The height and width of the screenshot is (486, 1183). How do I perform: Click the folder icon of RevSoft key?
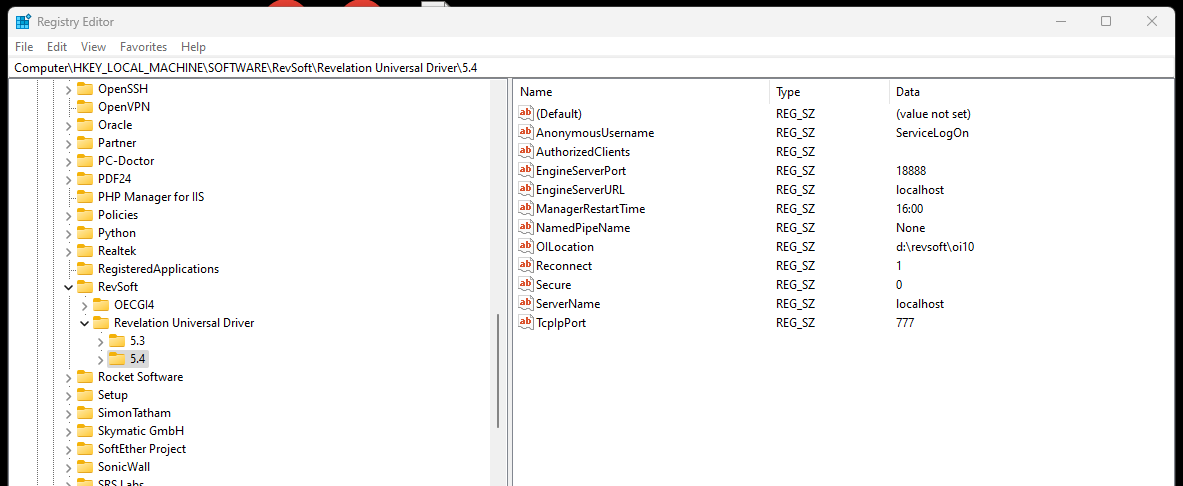coord(84,287)
